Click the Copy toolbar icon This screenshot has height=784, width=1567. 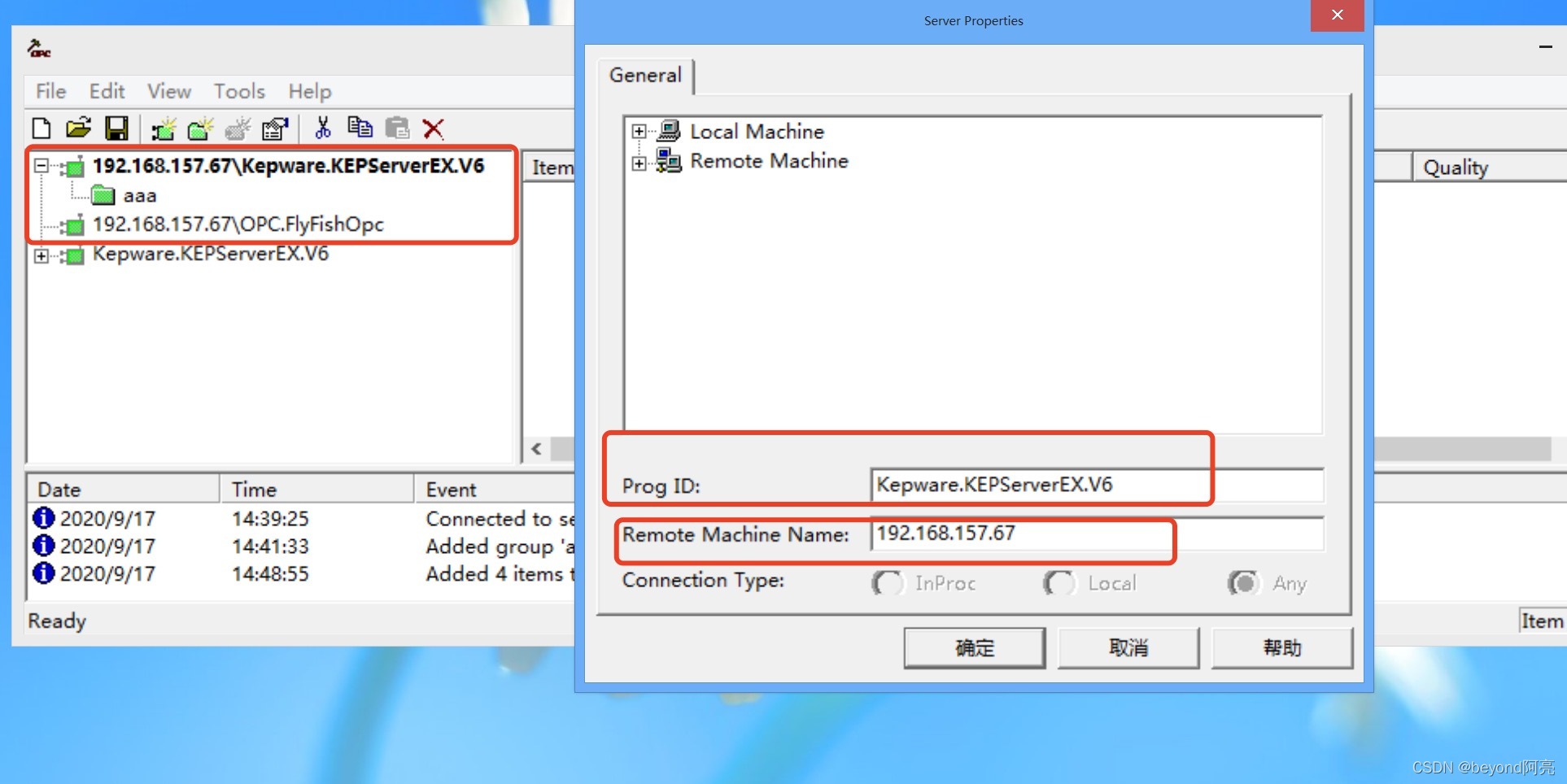(x=360, y=127)
